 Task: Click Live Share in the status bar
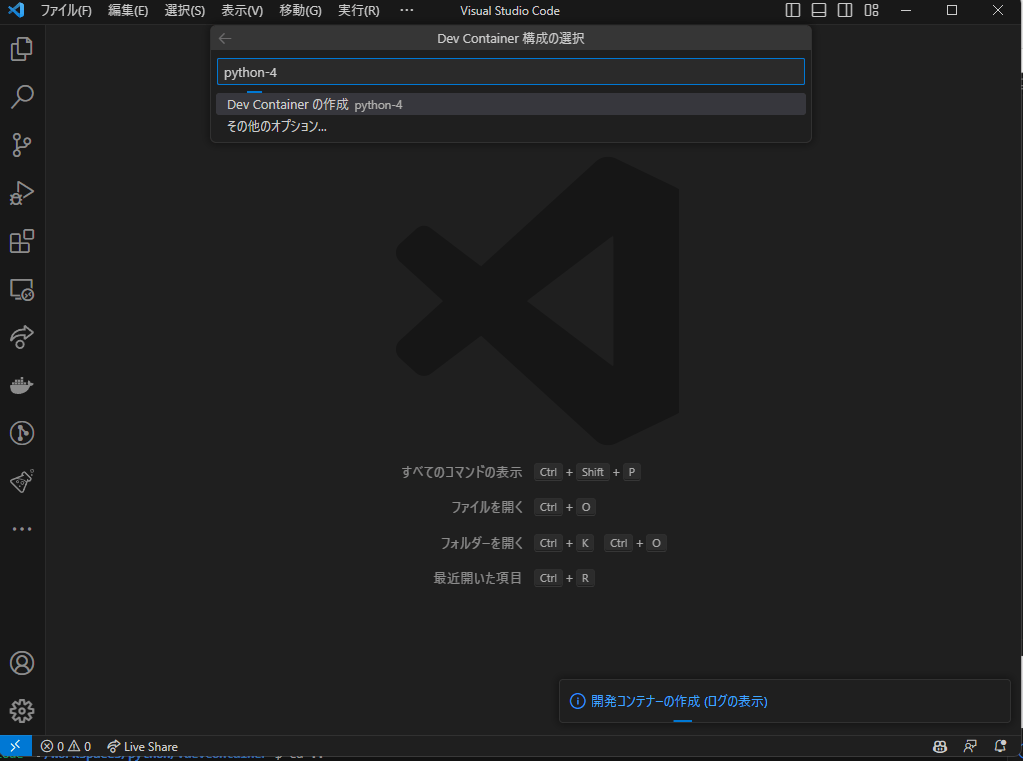pos(142,746)
